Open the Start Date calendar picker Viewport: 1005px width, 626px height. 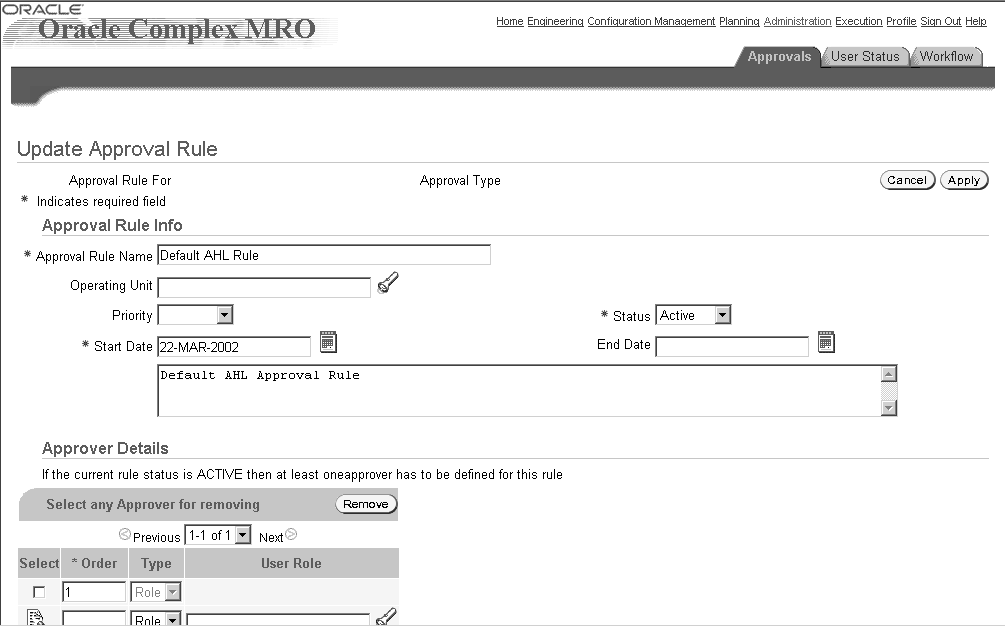point(328,342)
